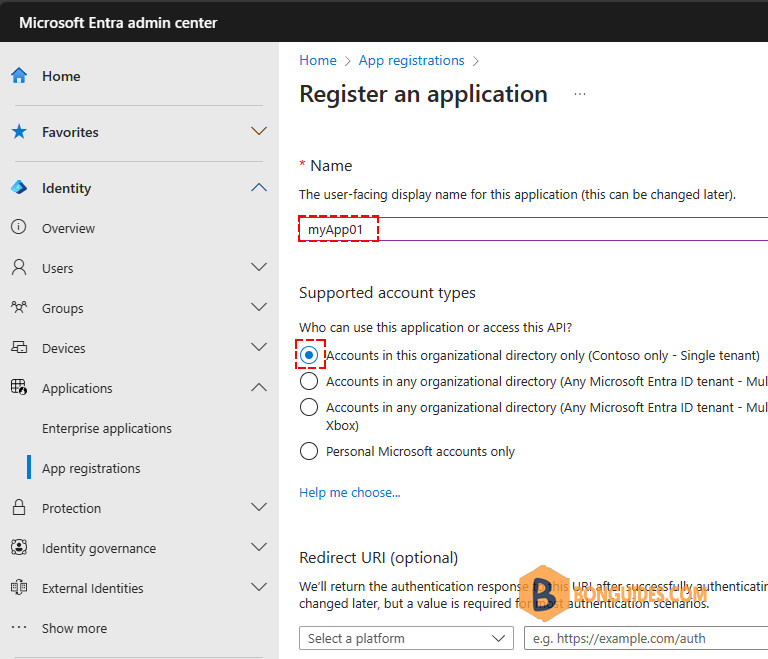Open the Devices menu item
This screenshot has width=768, height=659.
coord(64,348)
